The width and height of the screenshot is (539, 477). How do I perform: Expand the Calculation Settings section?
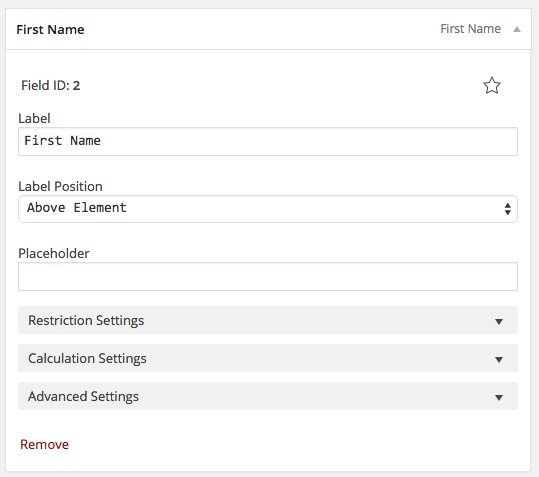(268, 358)
